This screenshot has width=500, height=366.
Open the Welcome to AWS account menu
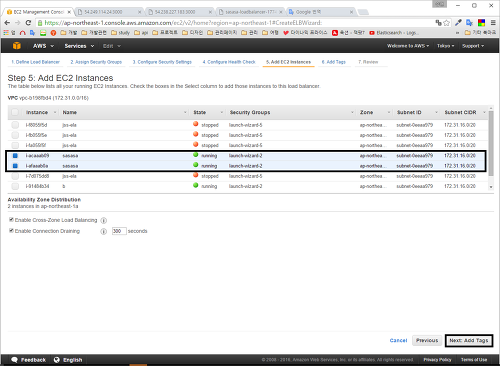tap(408, 46)
